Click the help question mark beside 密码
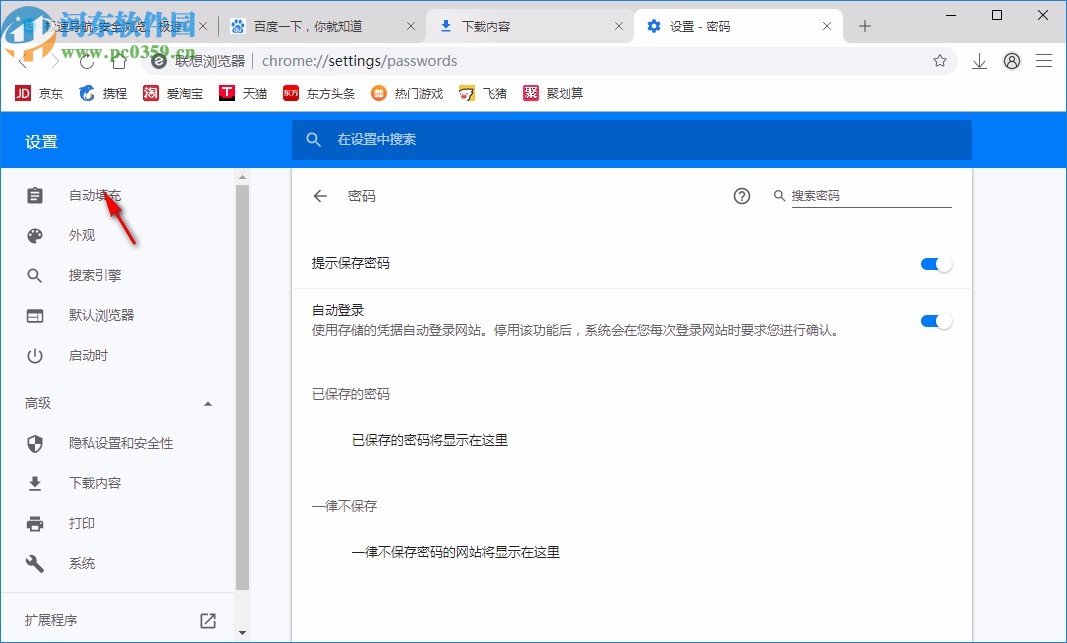Image resolution: width=1067 pixels, height=643 pixels. pos(741,196)
